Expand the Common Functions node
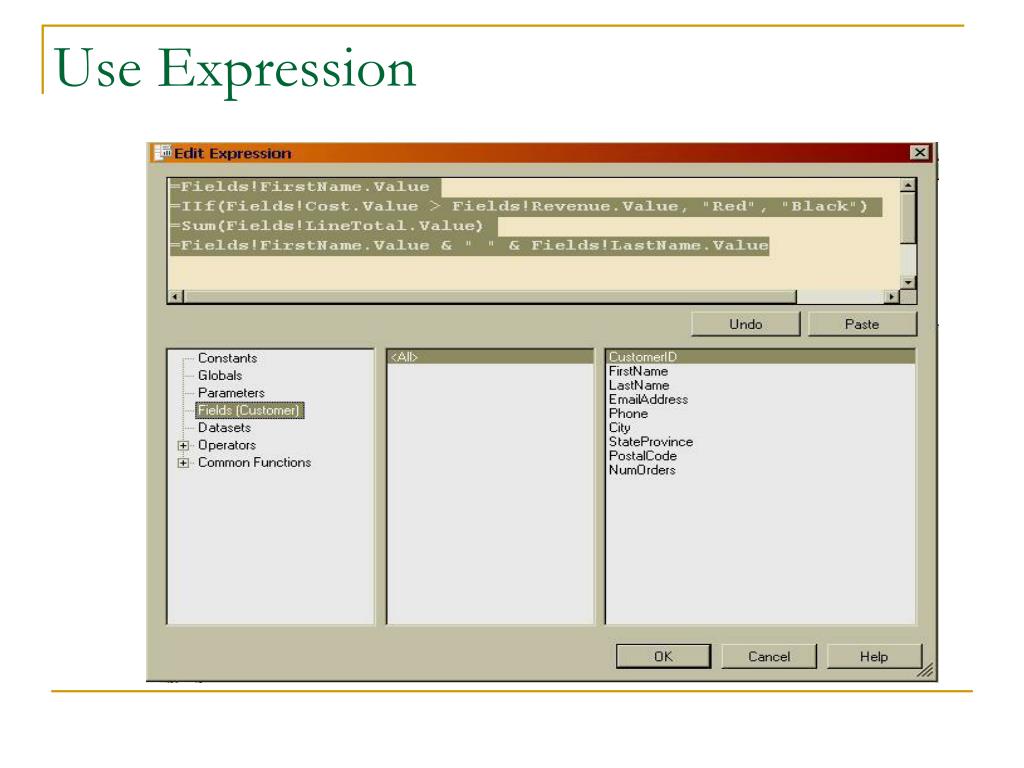Screen dimensions: 1024x768 click(x=184, y=463)
